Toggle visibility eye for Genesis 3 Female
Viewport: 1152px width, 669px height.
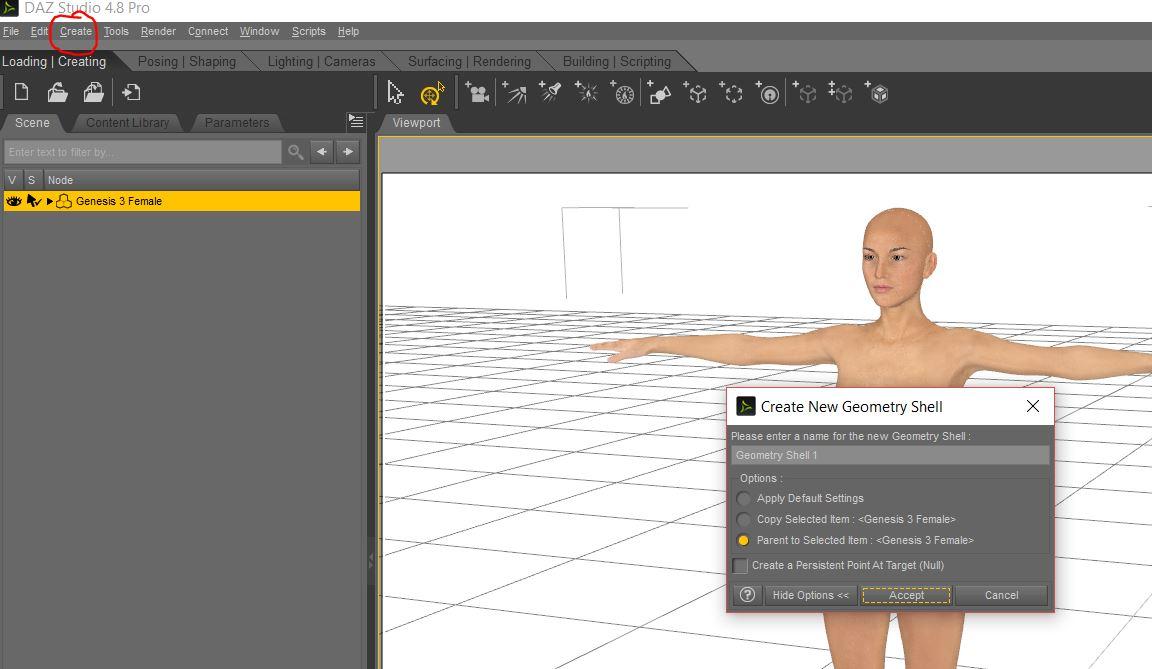(13, 201)
